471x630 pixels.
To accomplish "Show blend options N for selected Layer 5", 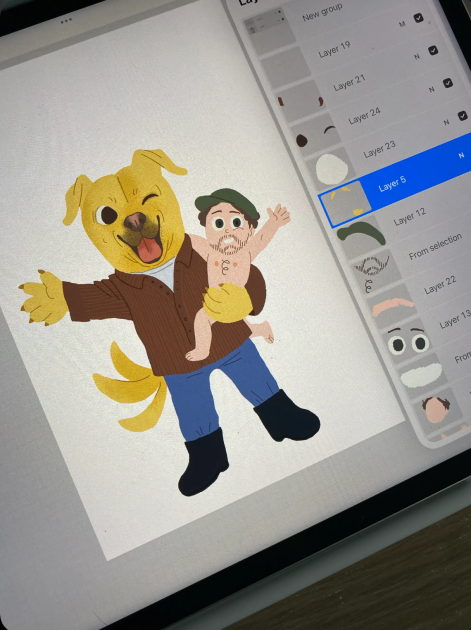I will (x=461, y=155).
